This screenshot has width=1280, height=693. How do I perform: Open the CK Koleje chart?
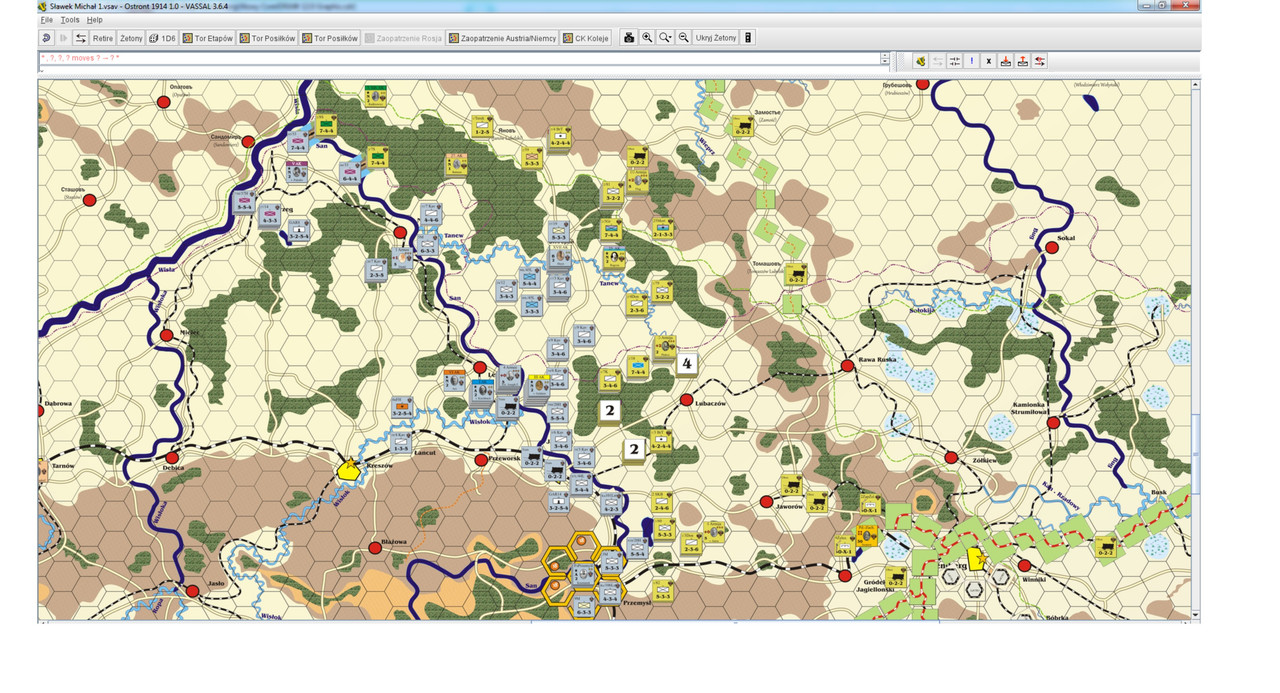pos(586,38)
